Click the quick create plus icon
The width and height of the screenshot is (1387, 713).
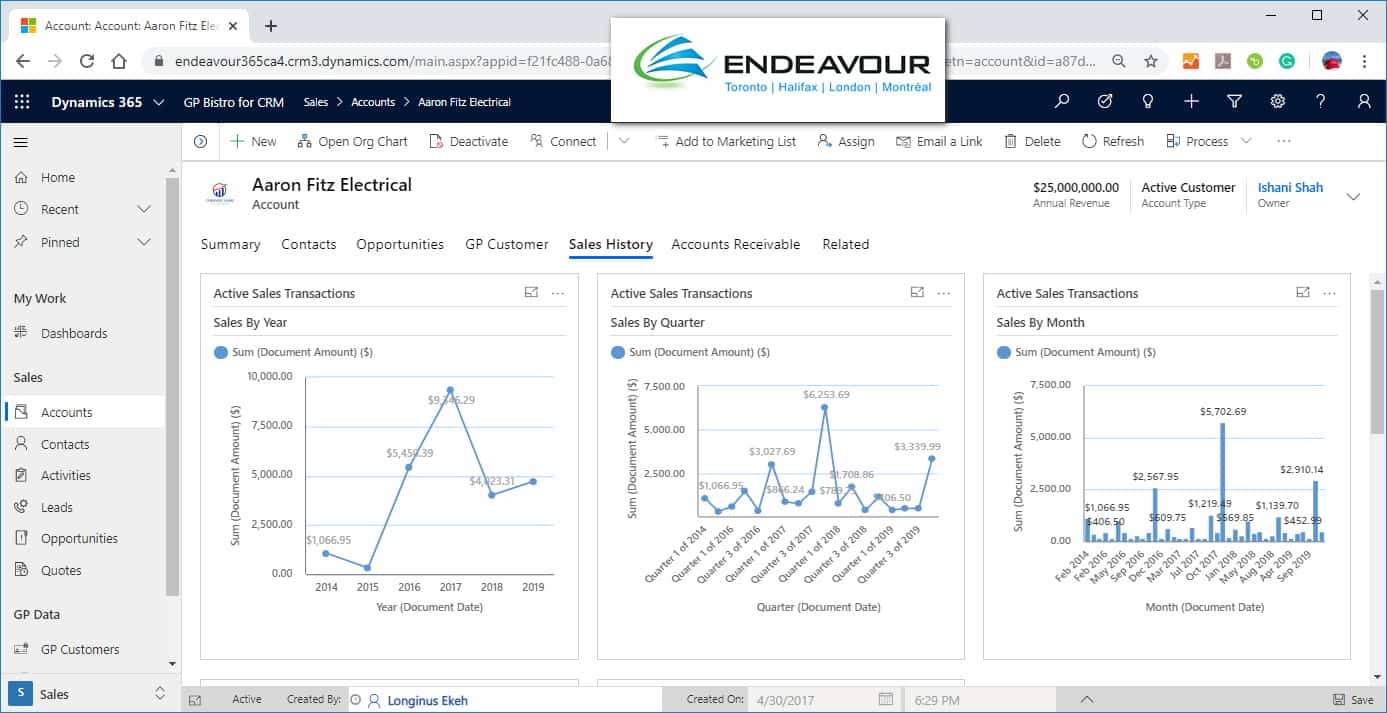click(1191, 102)
